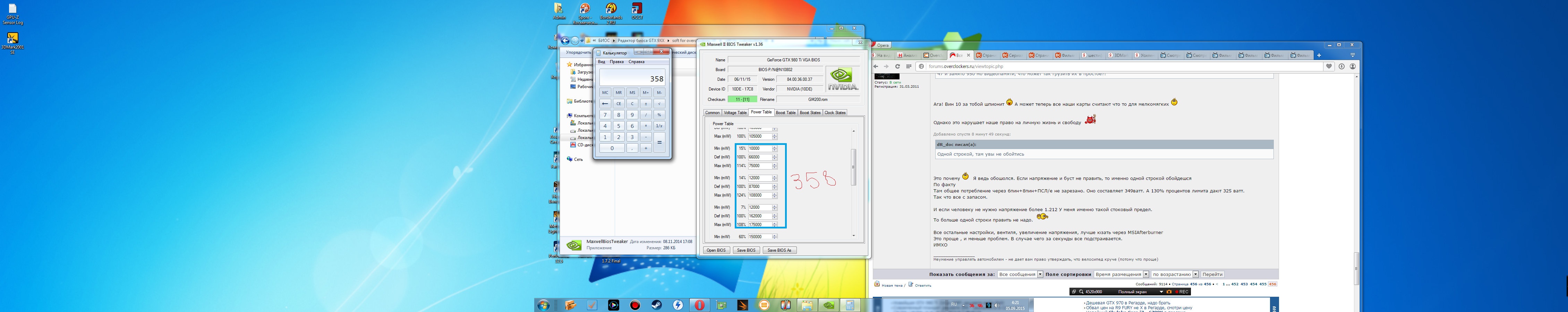Click the Open BIOS button
Screen dimensions: 1568x312
click(x=716, y=250)
